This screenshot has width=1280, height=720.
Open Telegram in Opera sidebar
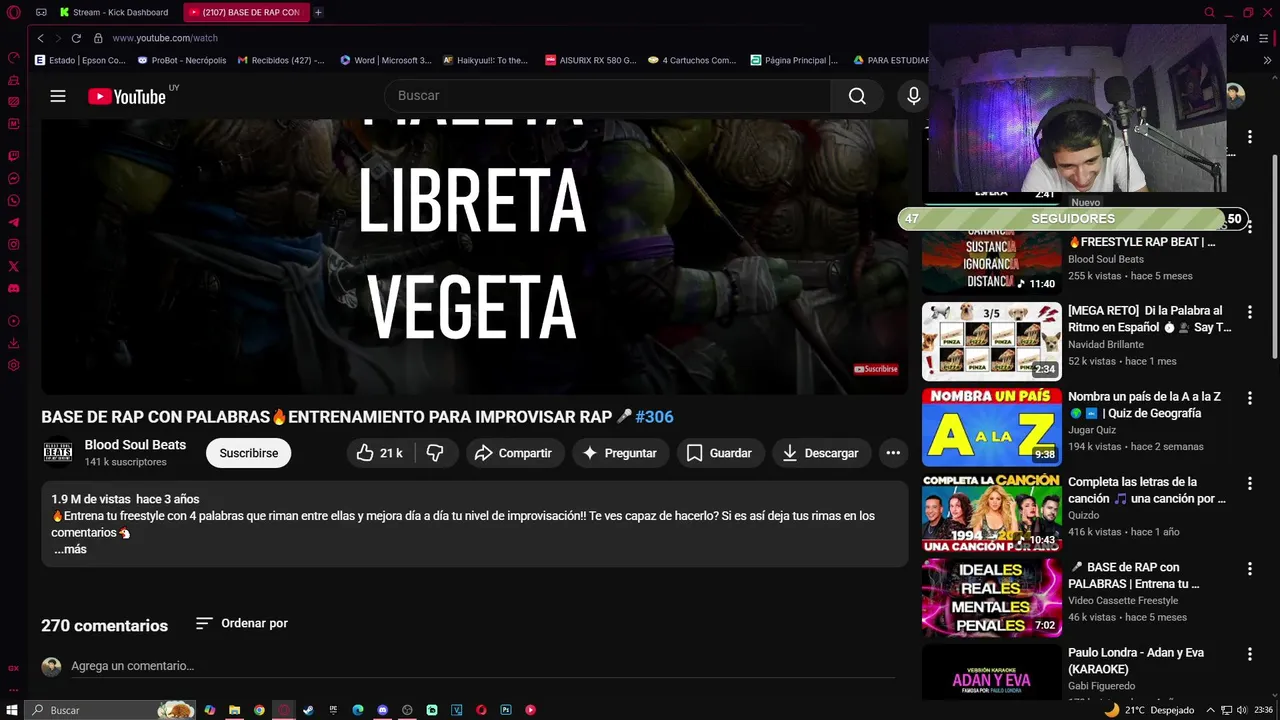point(13,222)
